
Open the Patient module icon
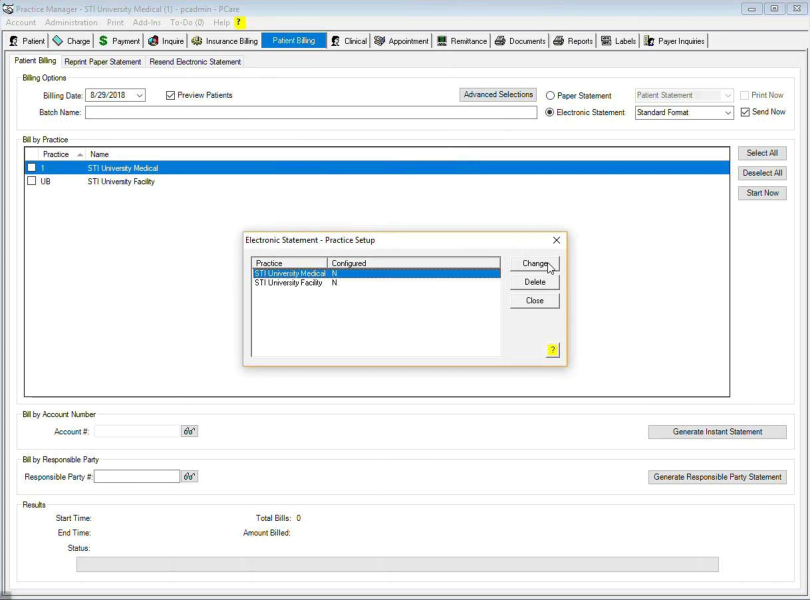point(14,41)
